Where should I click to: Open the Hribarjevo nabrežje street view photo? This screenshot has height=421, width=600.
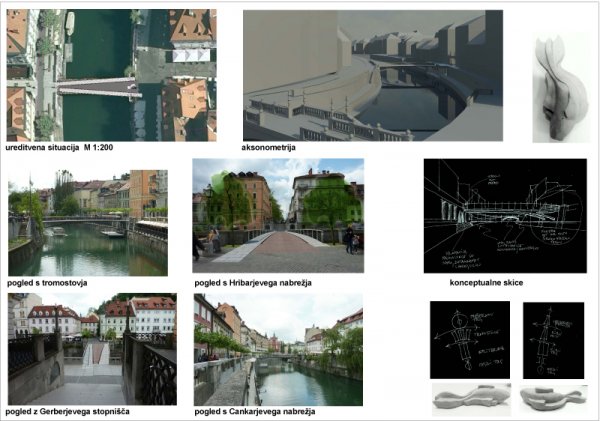[278, 216]
